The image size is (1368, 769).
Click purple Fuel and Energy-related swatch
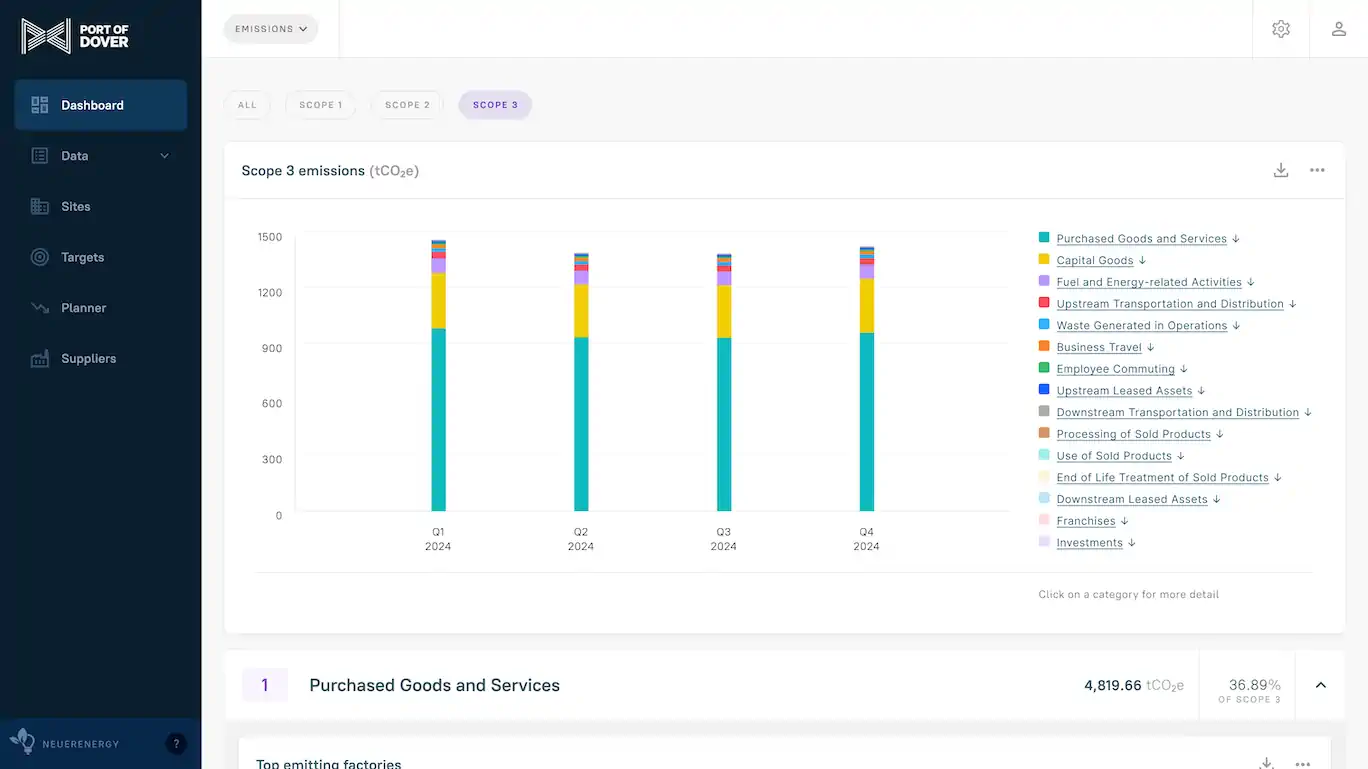point(1044,282)
